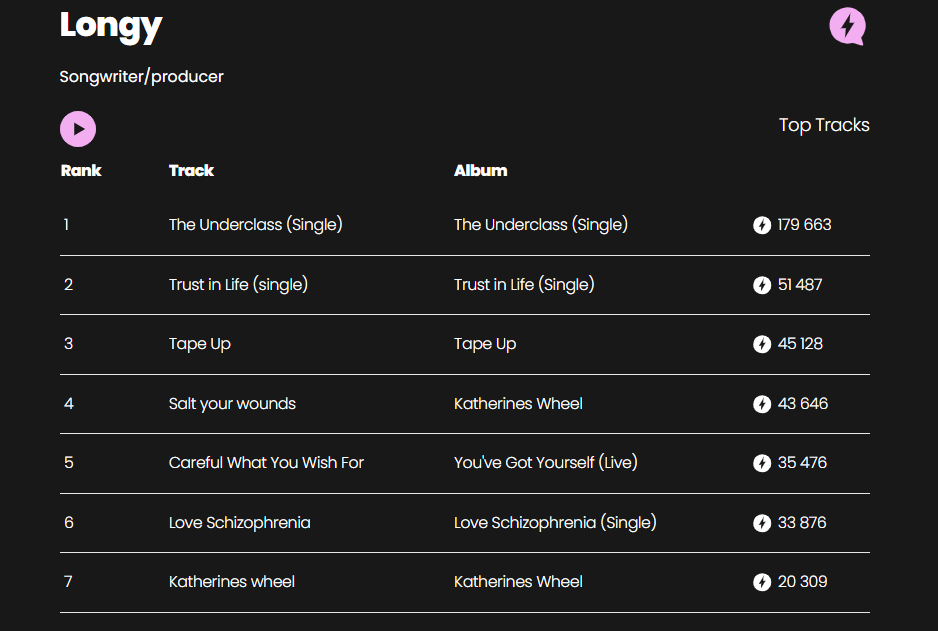Viewport: 938px width, 631px height.
Task: Play the Tape Up track title
Action: pyautogui.click(x=200, y=344)
